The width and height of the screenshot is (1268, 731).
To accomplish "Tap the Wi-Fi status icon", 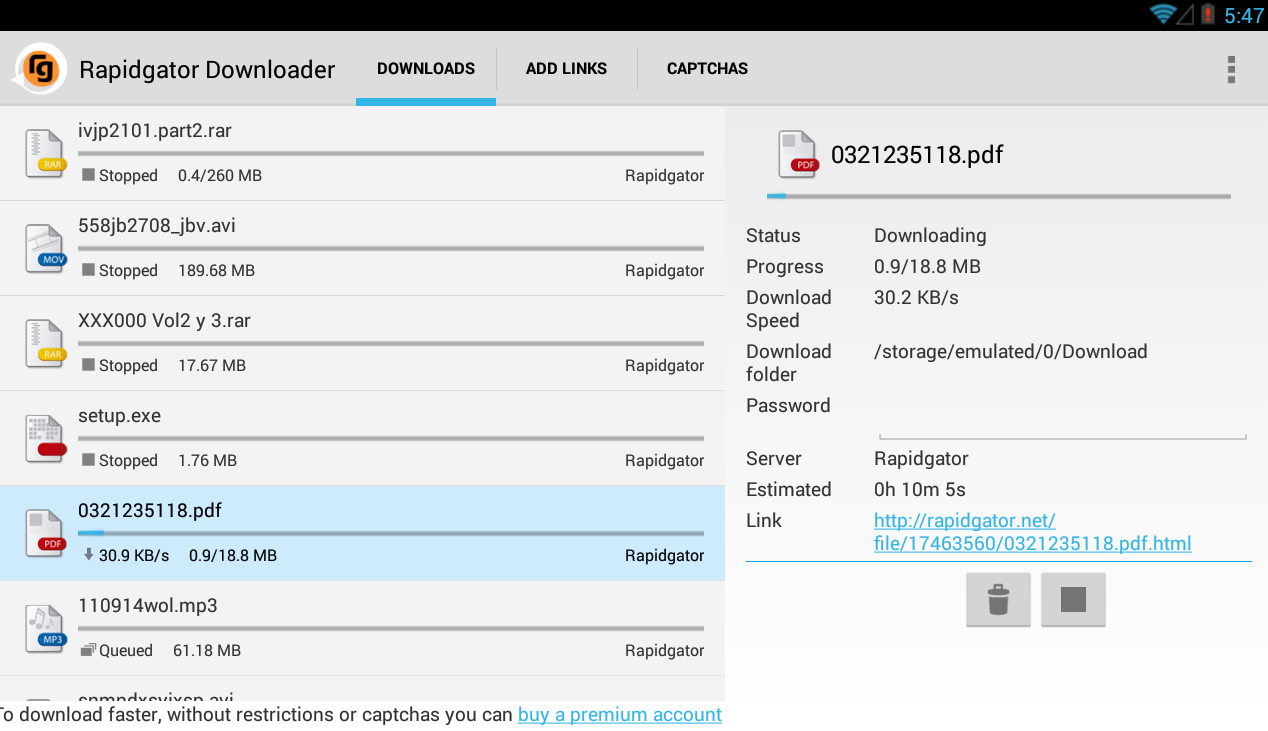I will (1163, 14).
